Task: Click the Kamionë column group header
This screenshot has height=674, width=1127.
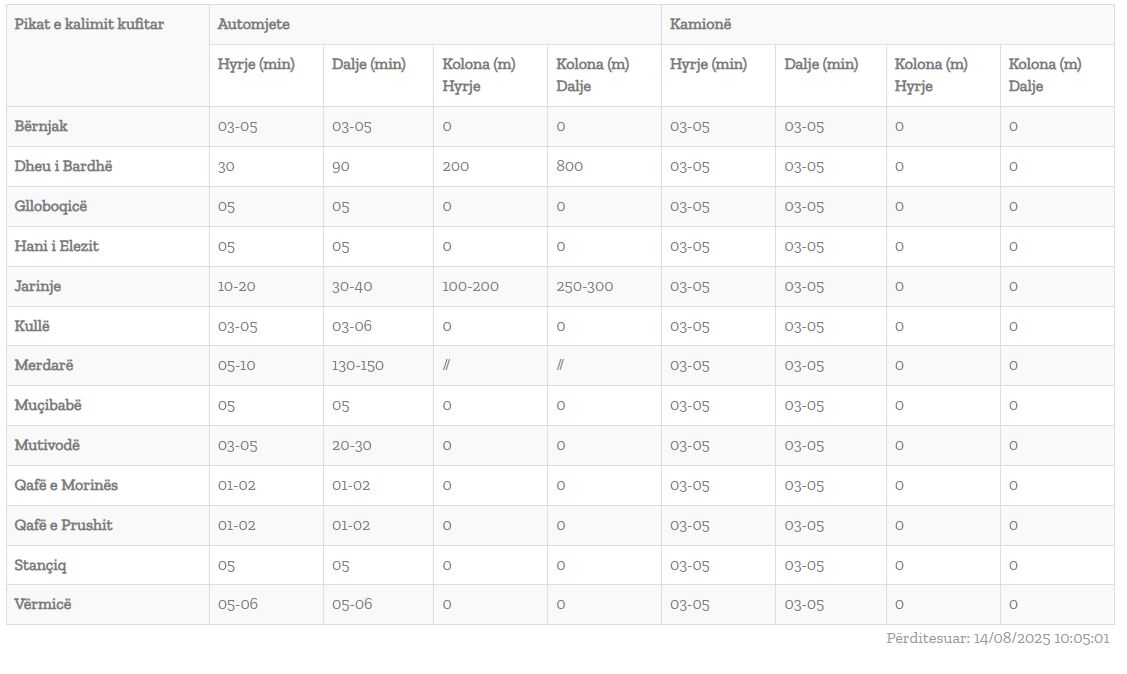Action: 700,24
